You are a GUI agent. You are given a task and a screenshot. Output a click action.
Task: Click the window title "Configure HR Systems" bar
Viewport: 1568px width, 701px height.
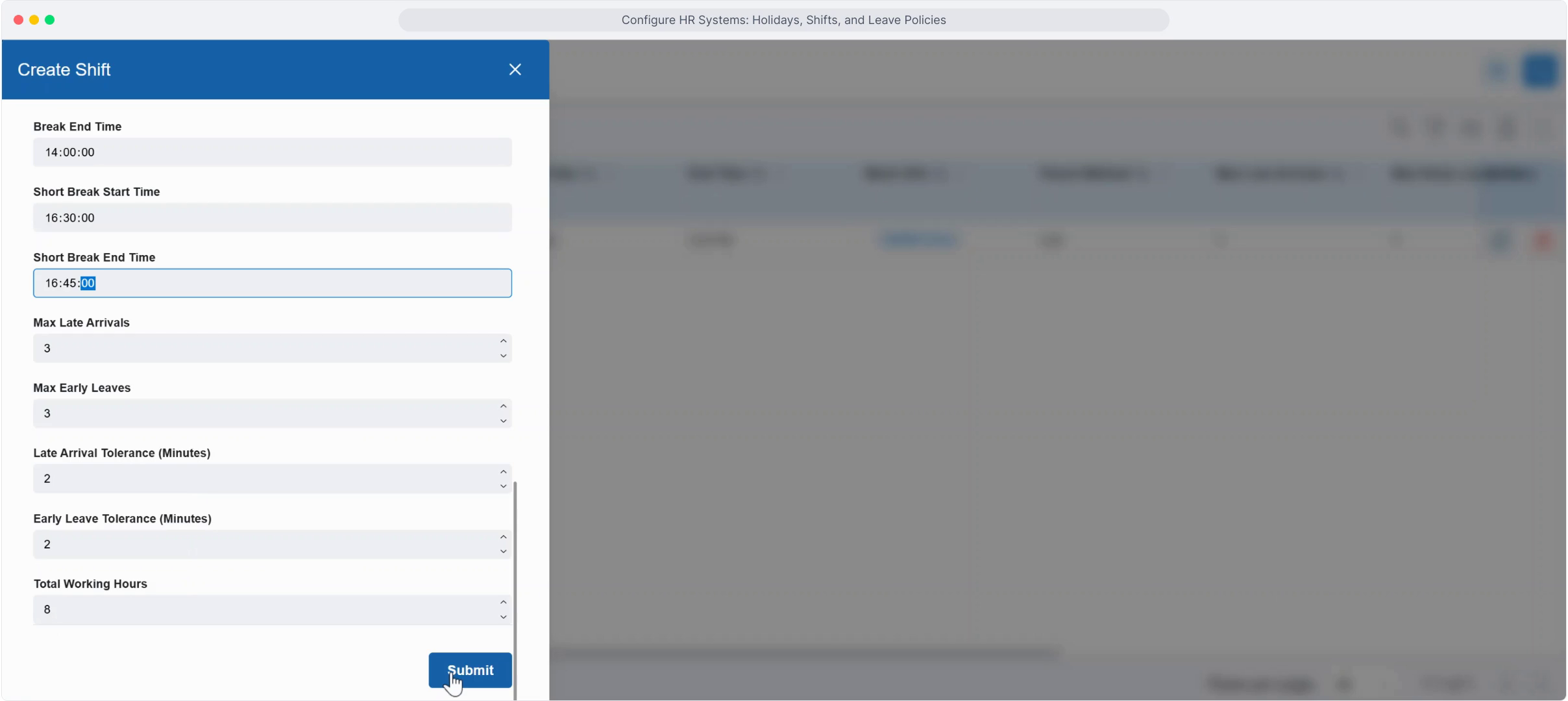783,20
